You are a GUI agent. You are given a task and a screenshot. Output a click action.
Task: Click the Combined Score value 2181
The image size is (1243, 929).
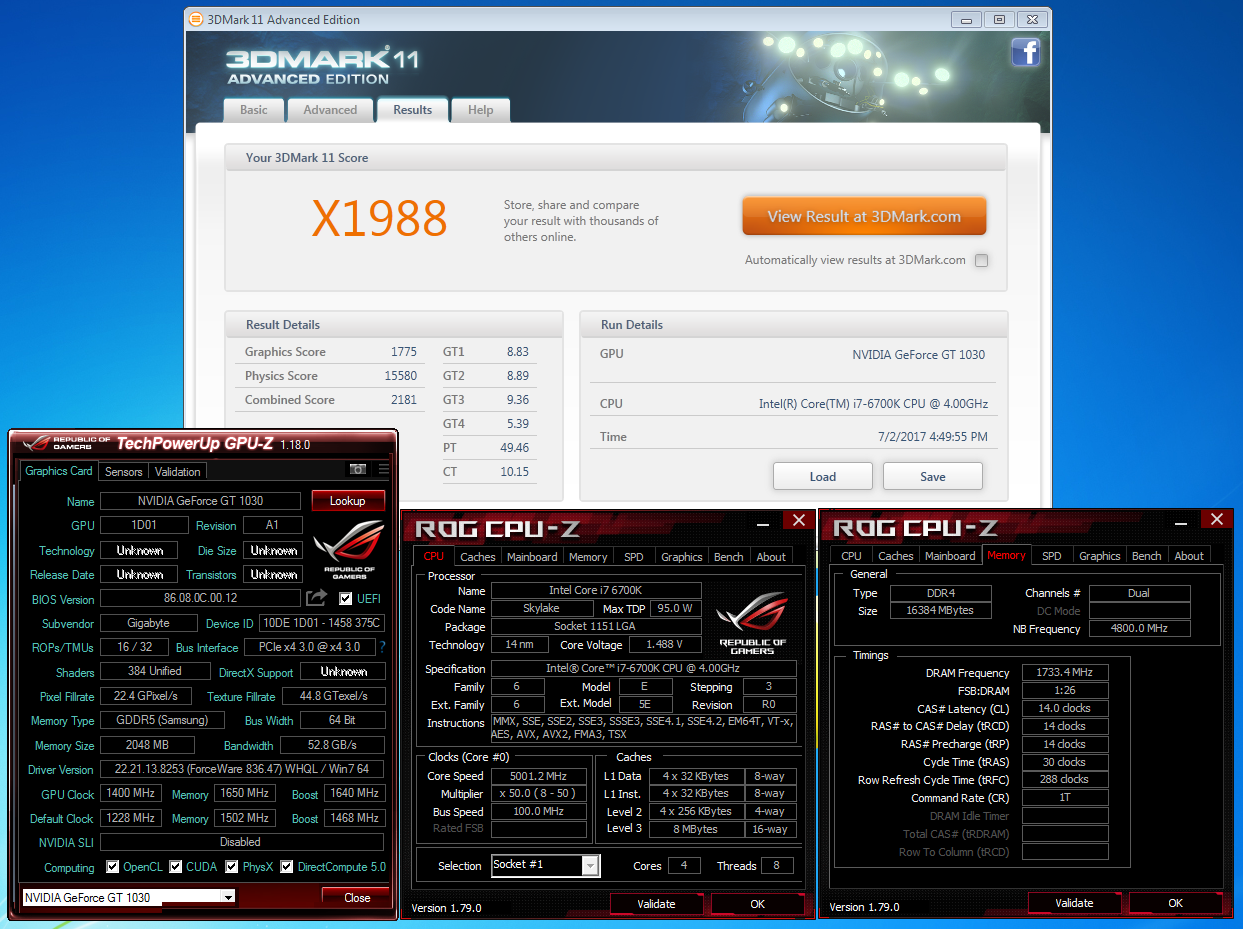[404, 400]
